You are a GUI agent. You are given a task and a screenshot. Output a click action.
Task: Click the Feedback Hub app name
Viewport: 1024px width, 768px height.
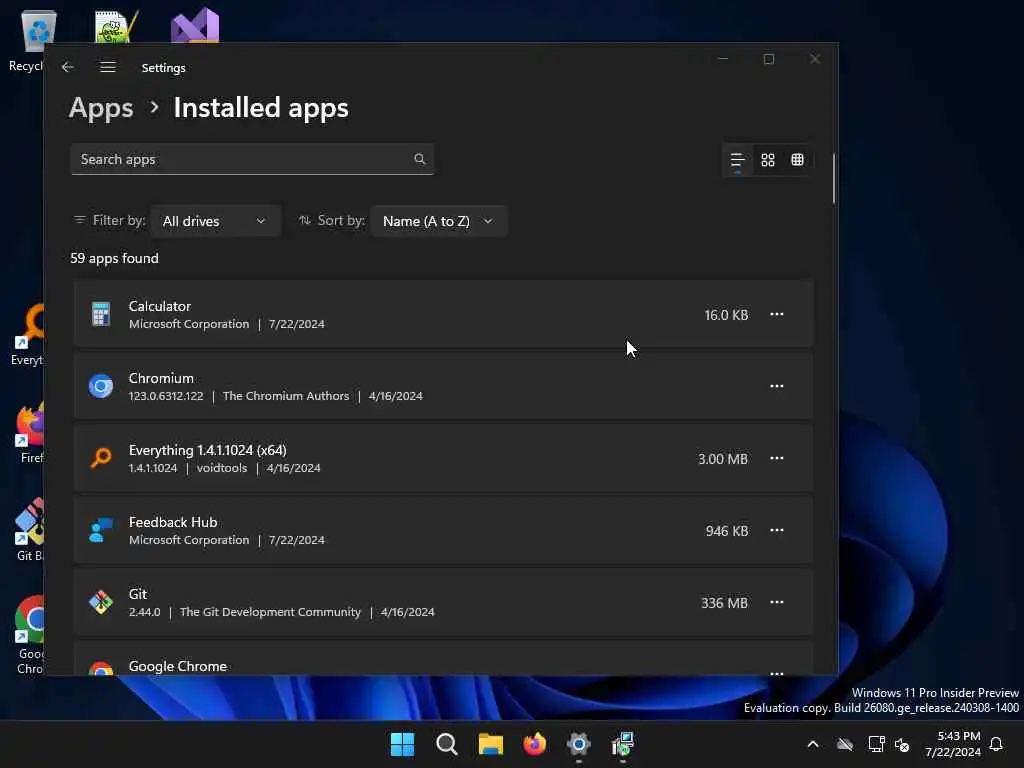173,522
